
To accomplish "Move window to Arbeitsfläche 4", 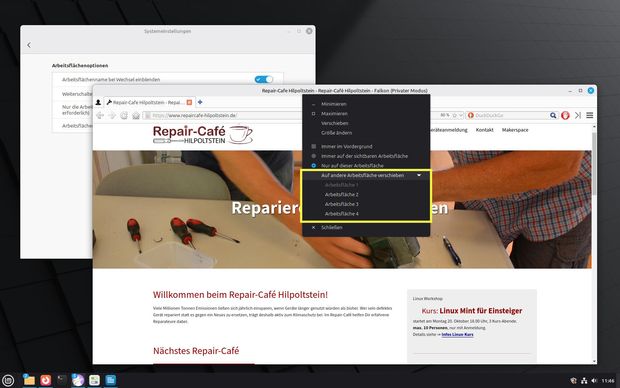I will tap(342, 214).
